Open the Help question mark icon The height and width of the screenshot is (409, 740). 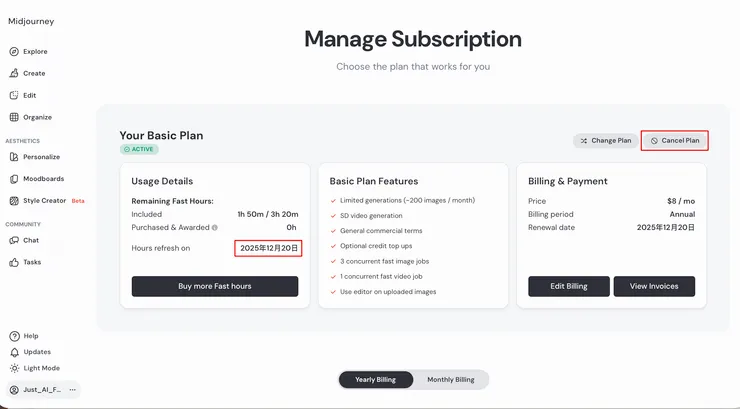pyautogui.click(x=14, y=336)
